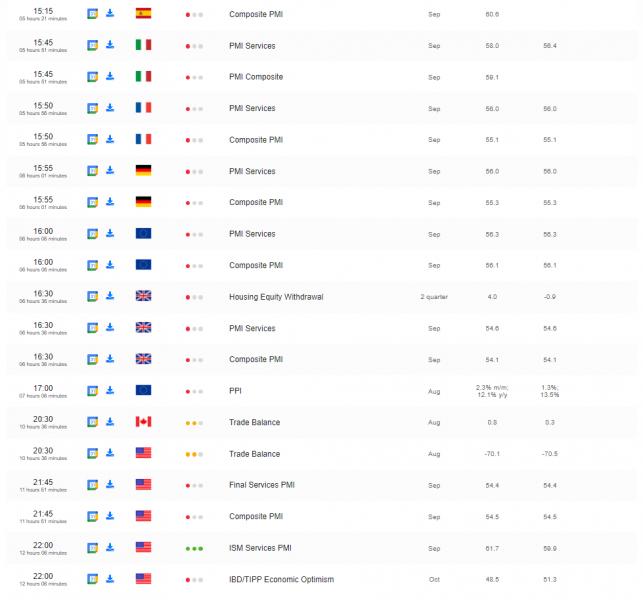Download the 17:00 Eurozone PPI event
The image size is (643, 600).
coord(110,390)
